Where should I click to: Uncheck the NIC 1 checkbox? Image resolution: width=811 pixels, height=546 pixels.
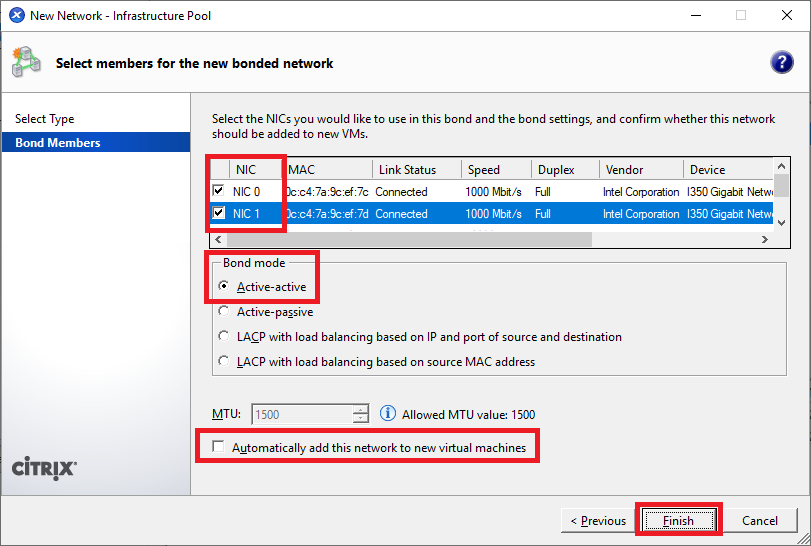(218, 214)
